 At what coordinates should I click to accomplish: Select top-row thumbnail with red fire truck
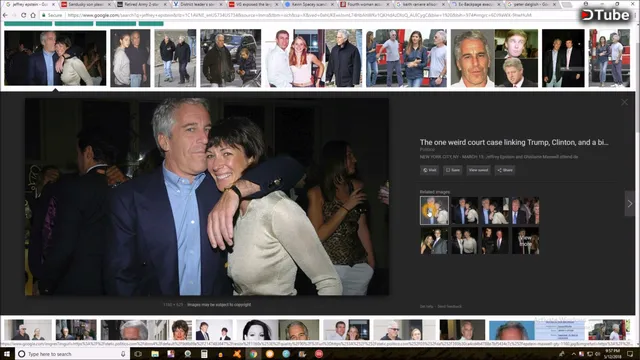coord(406,58)
